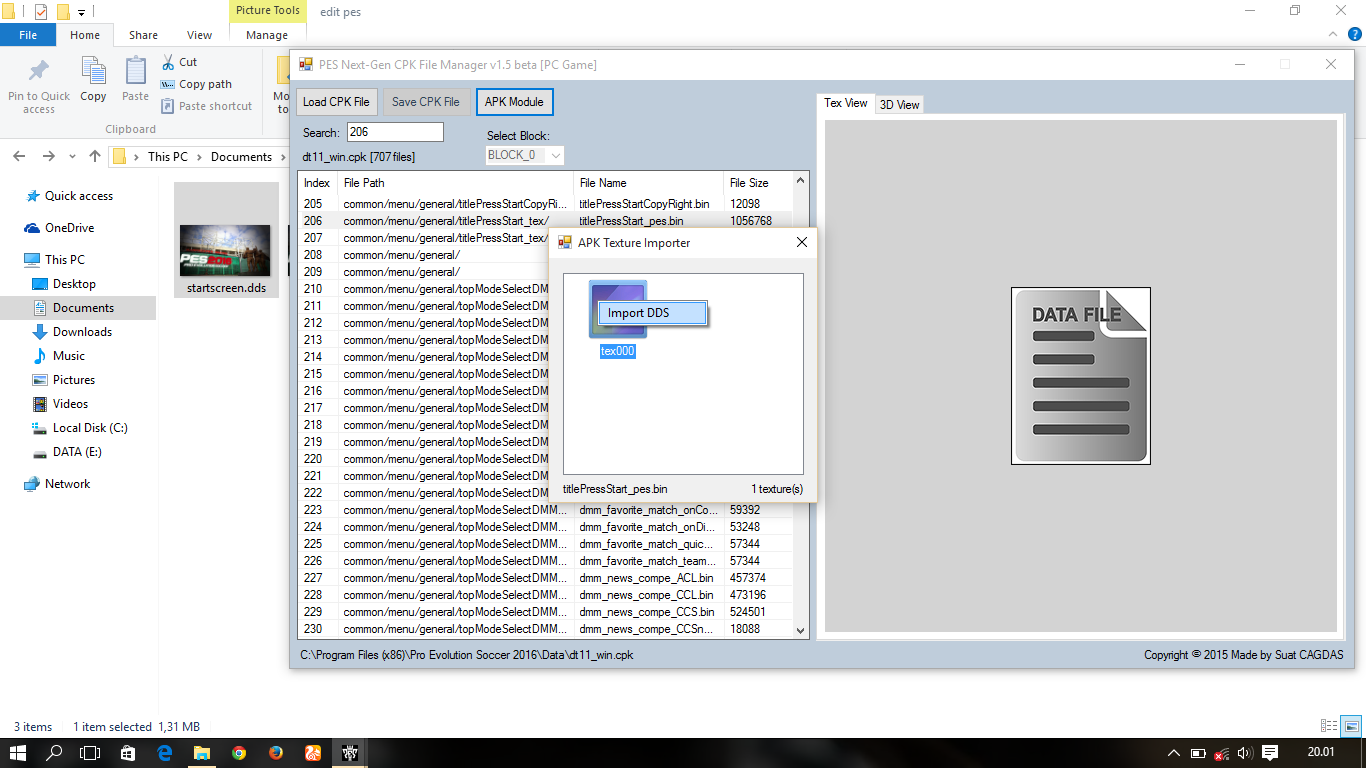Switch to the 3D View tab

click(x=899, y=104)
